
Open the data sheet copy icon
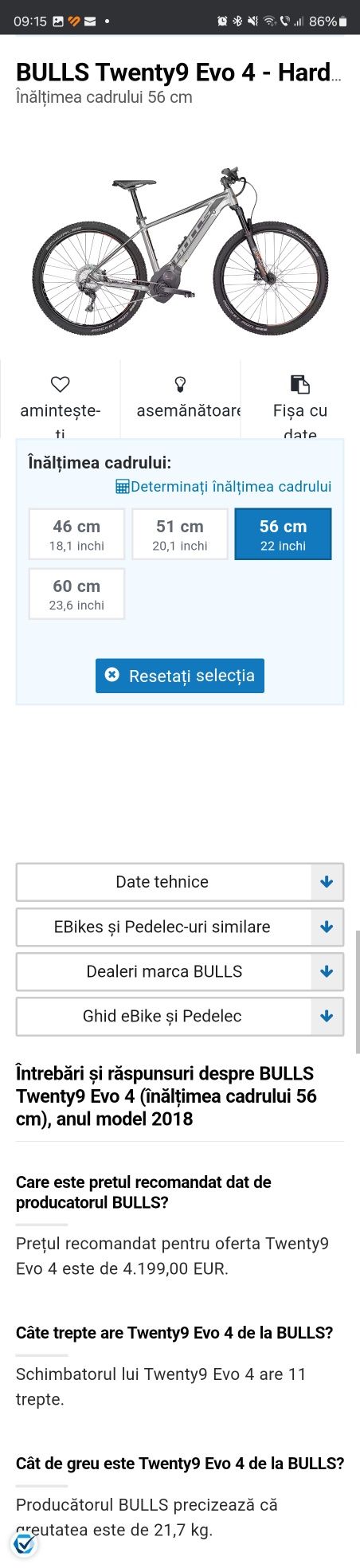(x=299, y=384)
